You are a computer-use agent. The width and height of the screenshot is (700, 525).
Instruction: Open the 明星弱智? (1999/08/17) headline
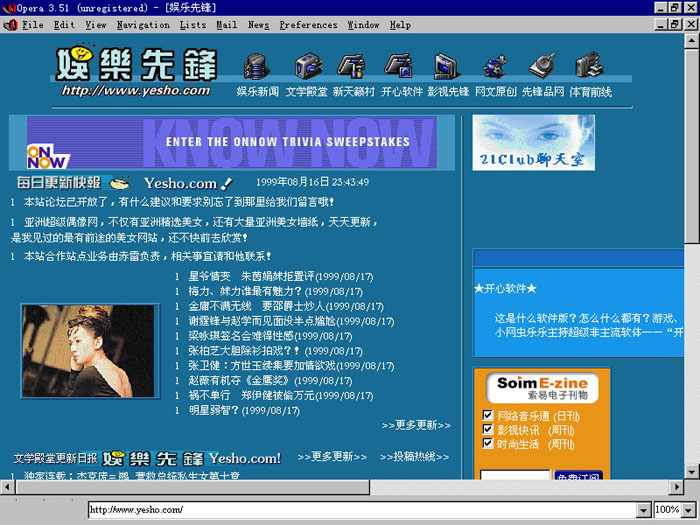pyautogui.click(x=244, y=410)
